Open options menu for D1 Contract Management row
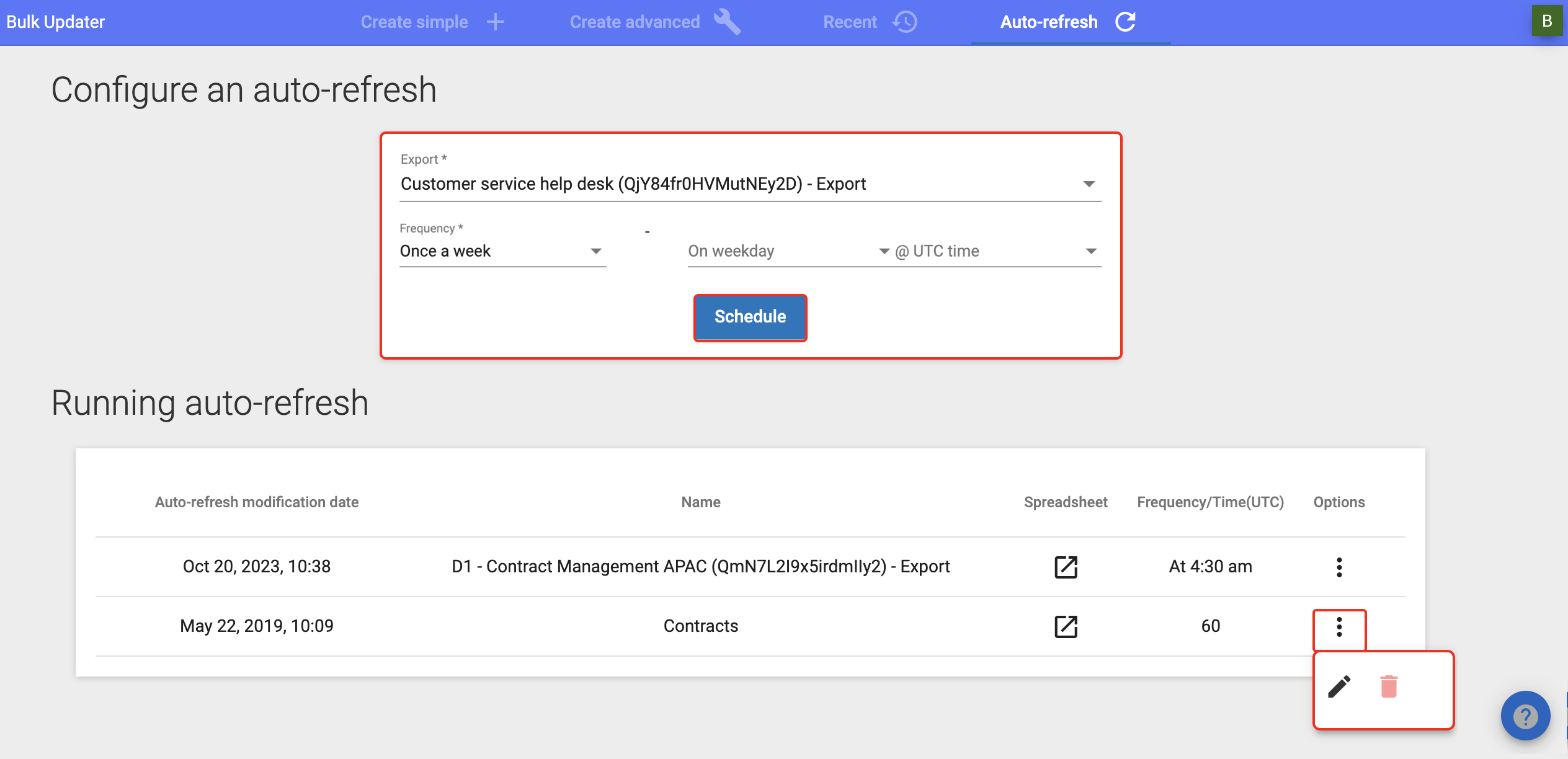Viewport: 1568px width, 759px height. 1339,567
